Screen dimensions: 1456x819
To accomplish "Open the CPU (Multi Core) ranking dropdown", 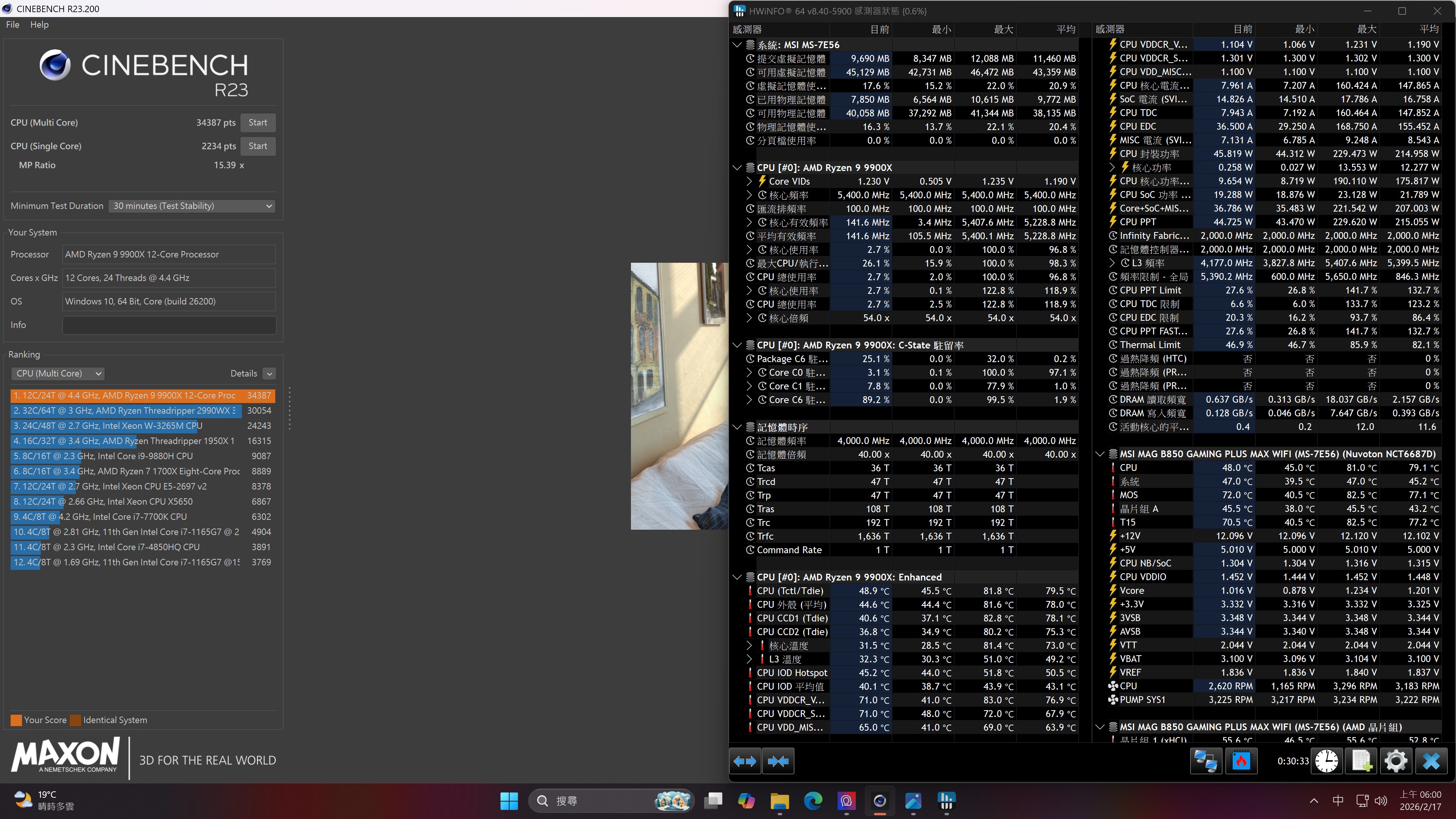I will coord(58,373).
